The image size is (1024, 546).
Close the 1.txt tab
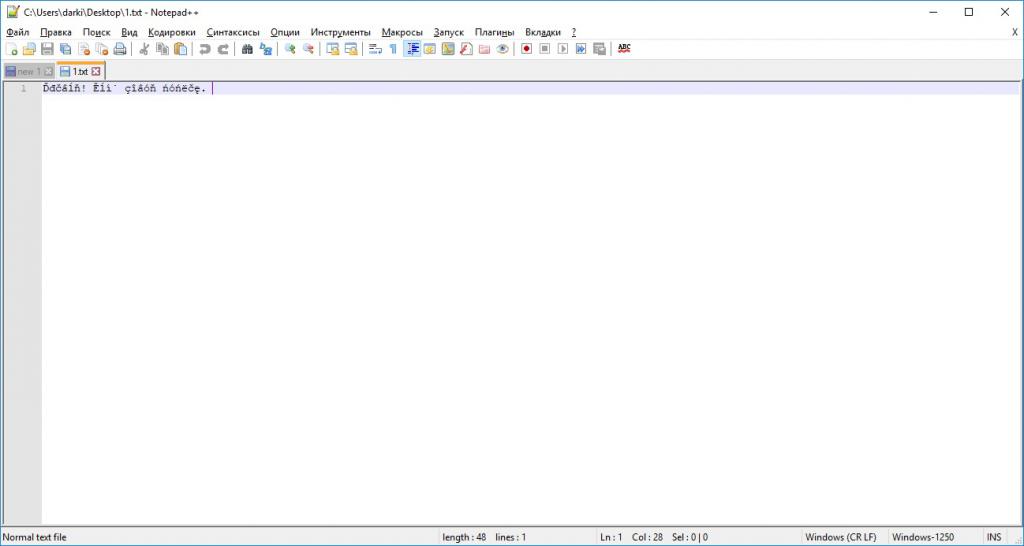coord(96,71)
